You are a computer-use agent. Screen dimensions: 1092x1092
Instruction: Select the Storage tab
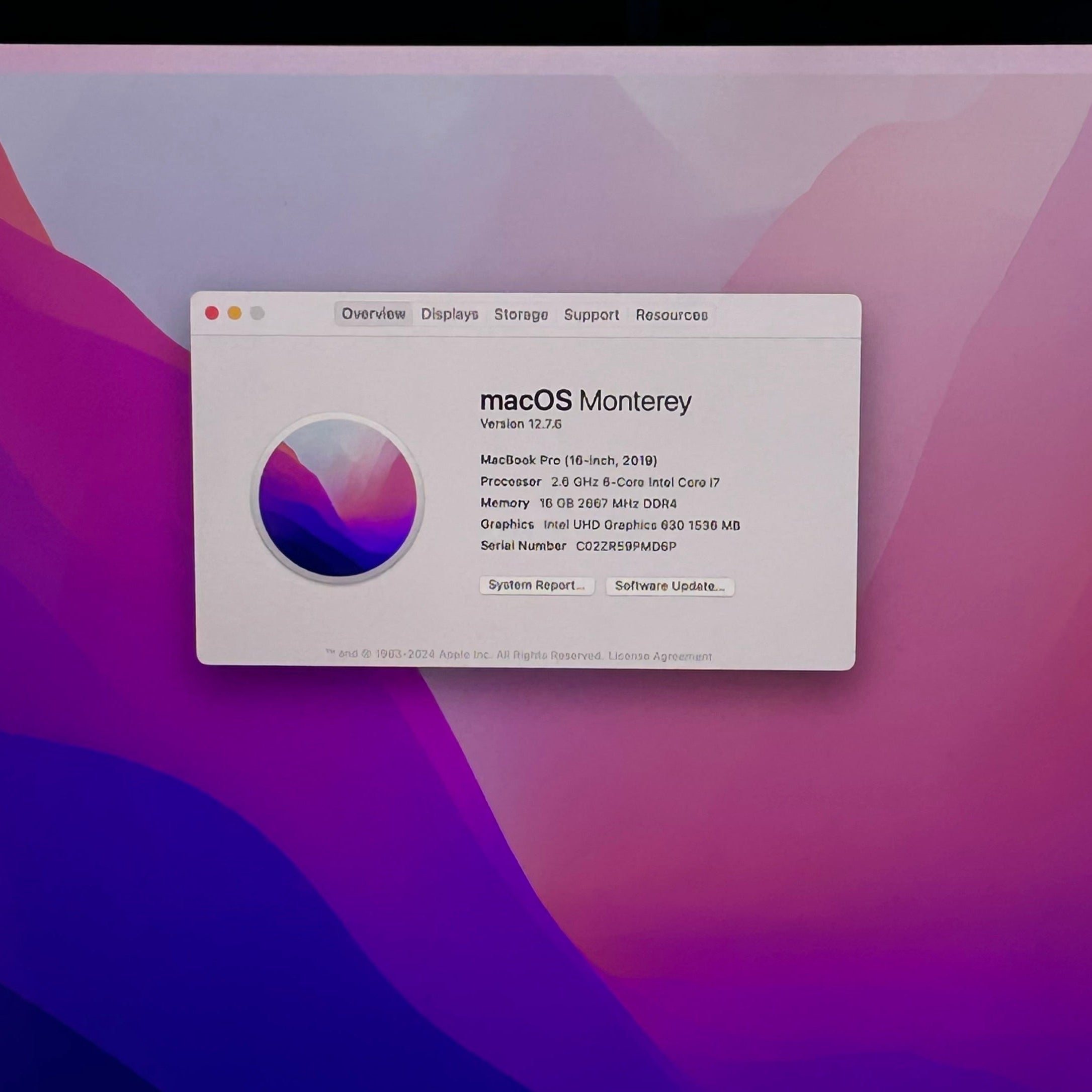(521, 315)
